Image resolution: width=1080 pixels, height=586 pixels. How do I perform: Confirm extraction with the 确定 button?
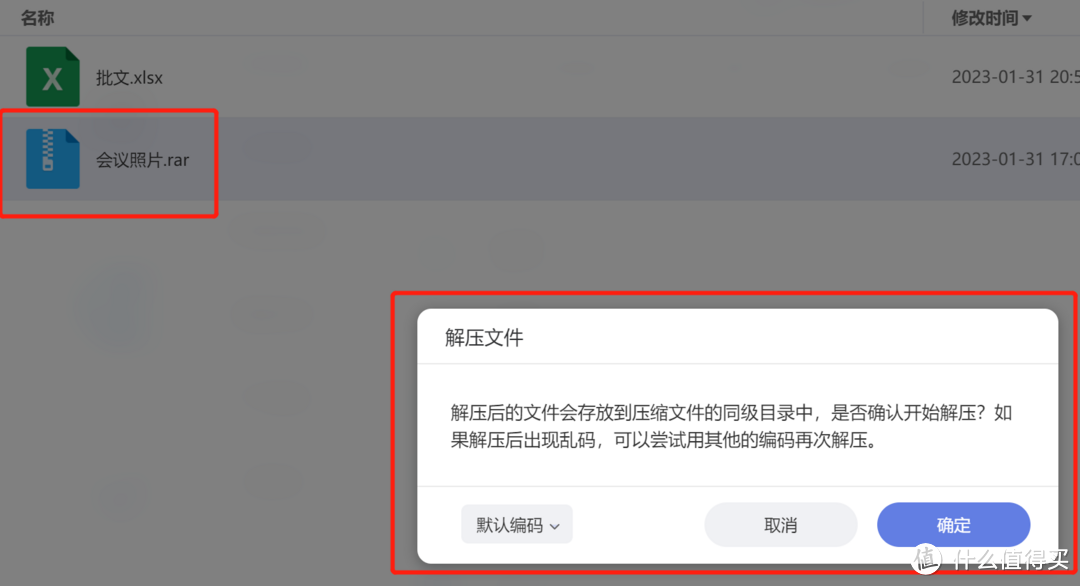tap(953, 525)
